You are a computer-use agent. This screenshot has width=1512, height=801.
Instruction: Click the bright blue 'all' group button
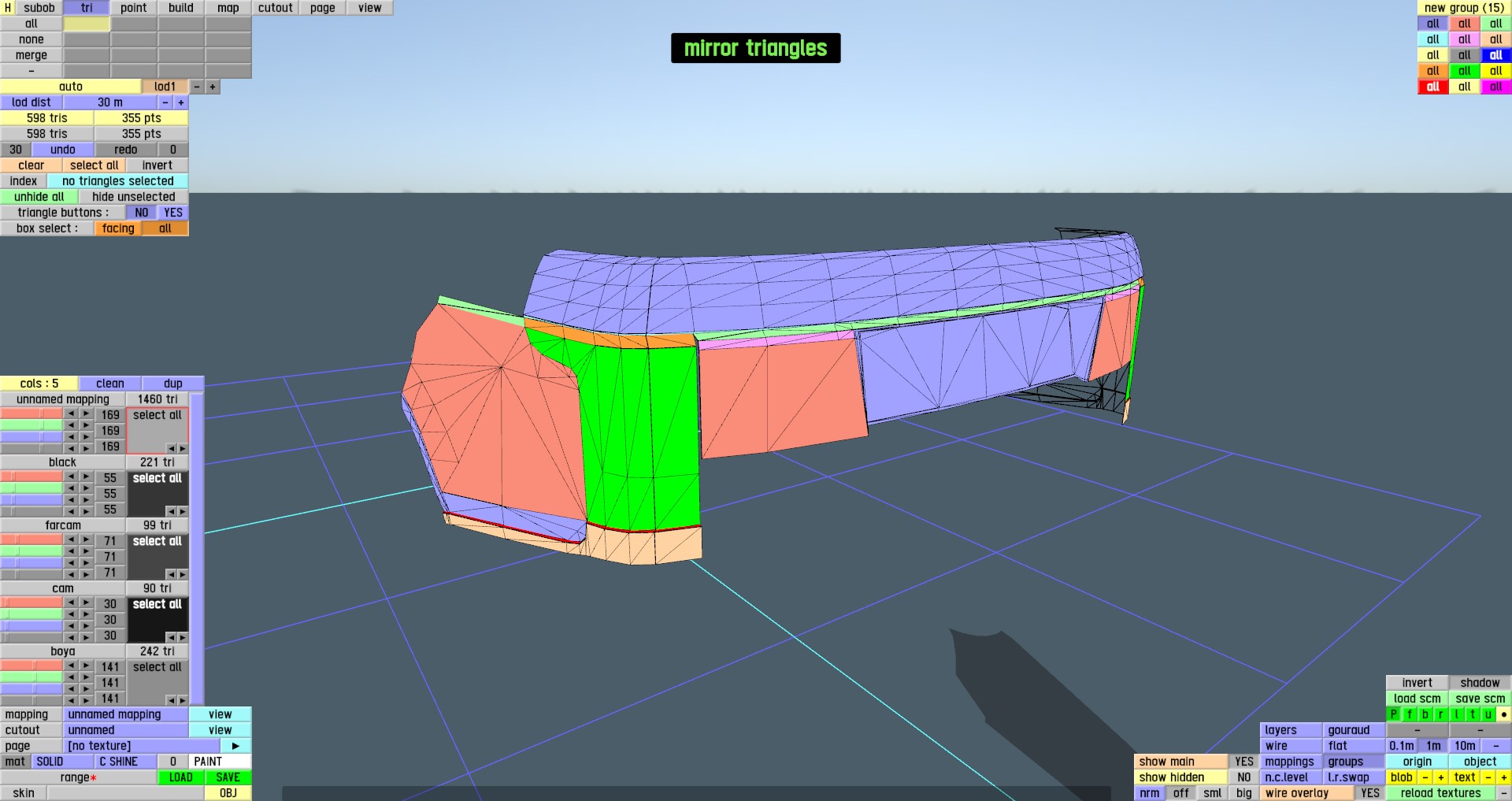click(1496, 55)
